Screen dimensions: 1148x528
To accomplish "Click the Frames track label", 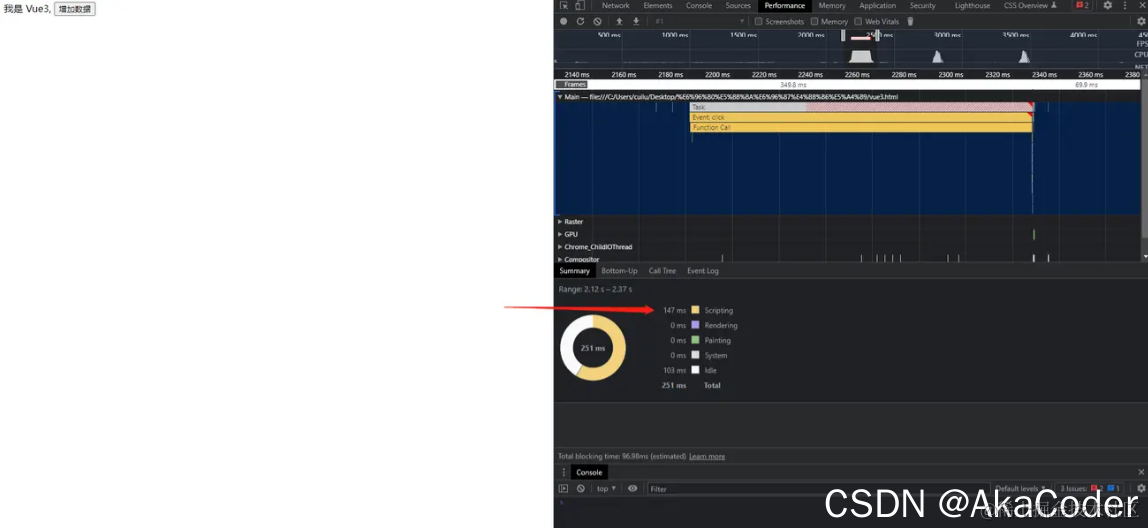I will [x=572, y=85].
